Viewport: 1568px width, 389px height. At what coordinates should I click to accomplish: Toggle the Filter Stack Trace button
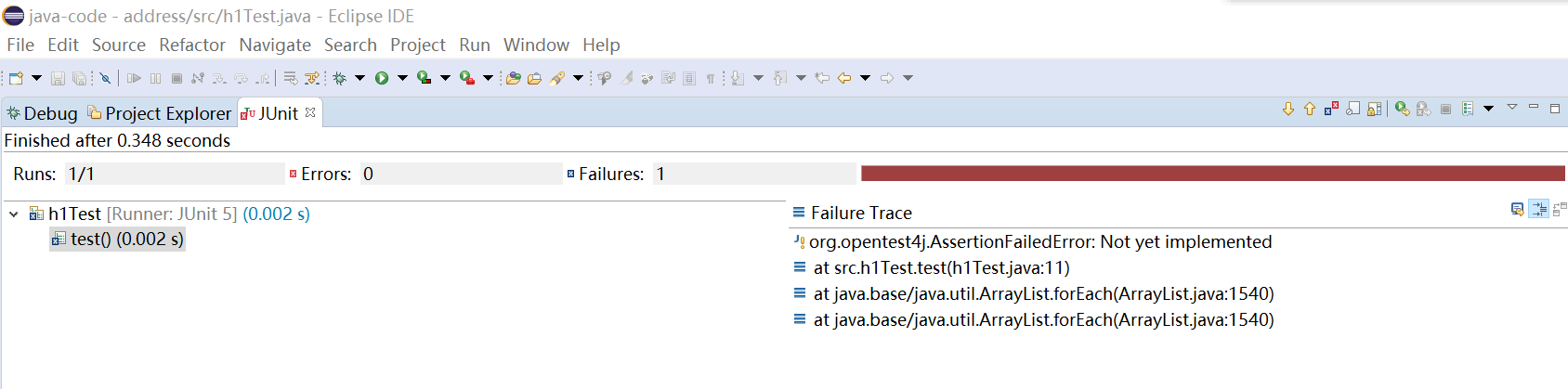1539,210
